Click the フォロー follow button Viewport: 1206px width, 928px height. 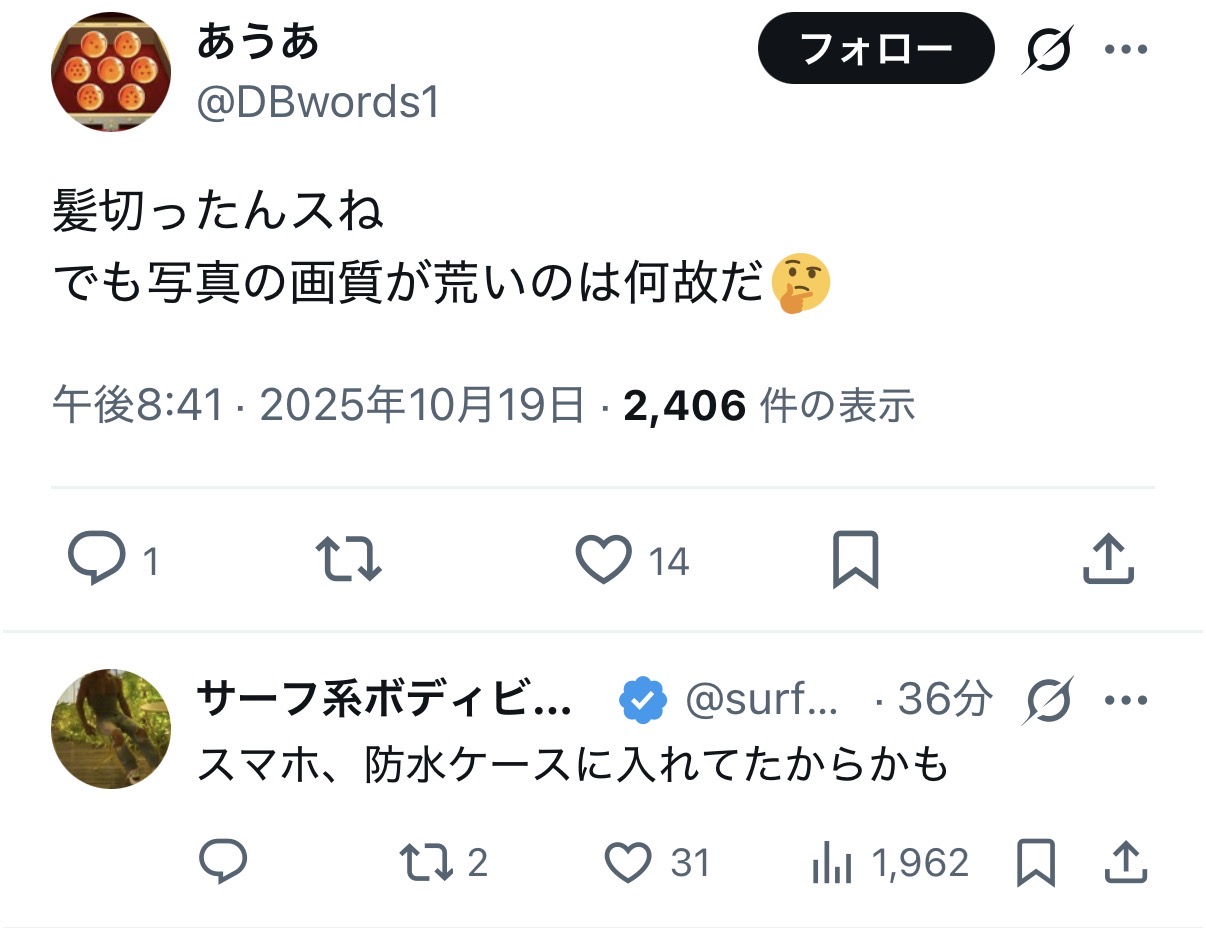[x=876, y=48]
